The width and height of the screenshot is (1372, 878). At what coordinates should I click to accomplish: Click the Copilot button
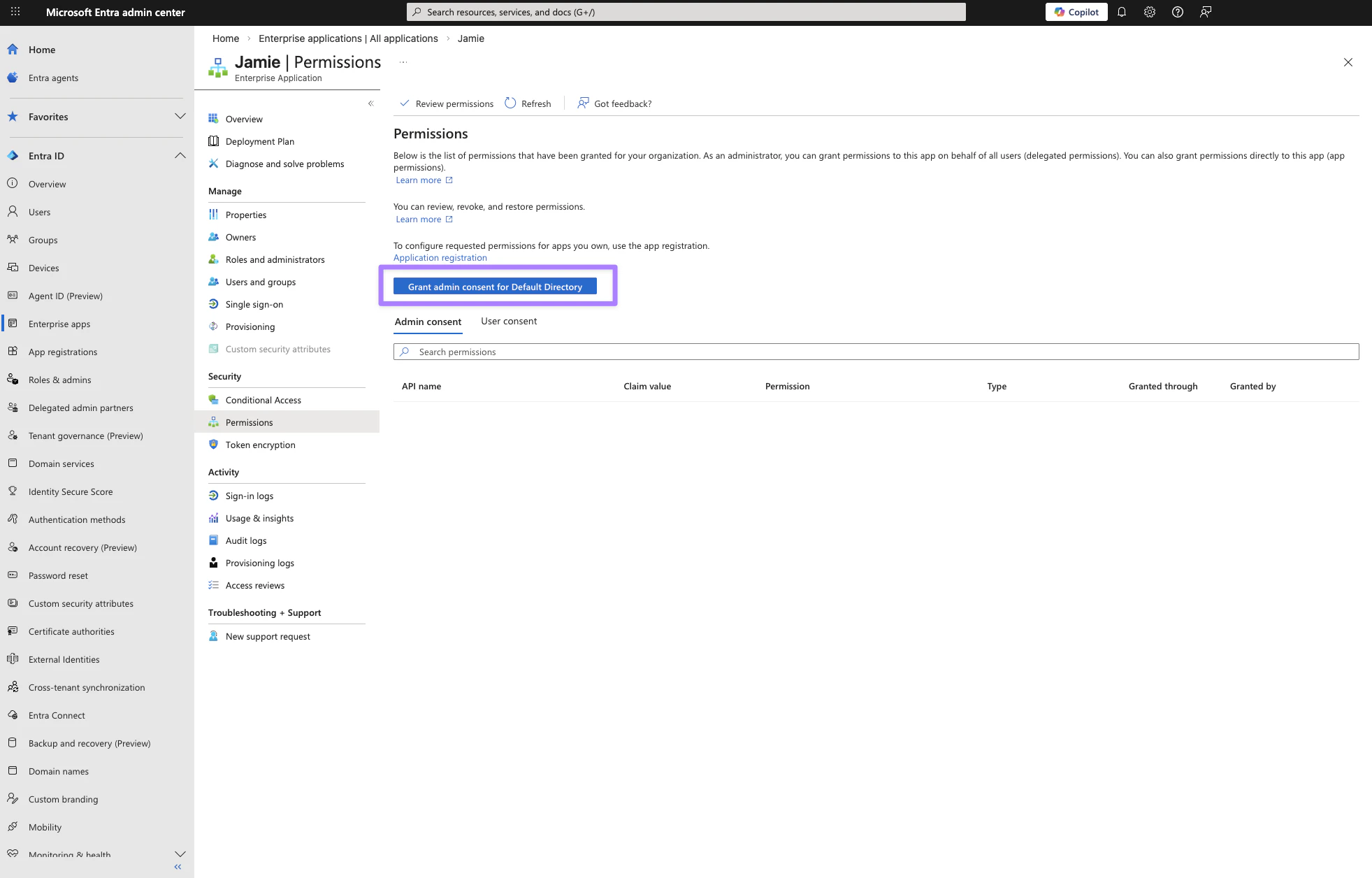1076,12
